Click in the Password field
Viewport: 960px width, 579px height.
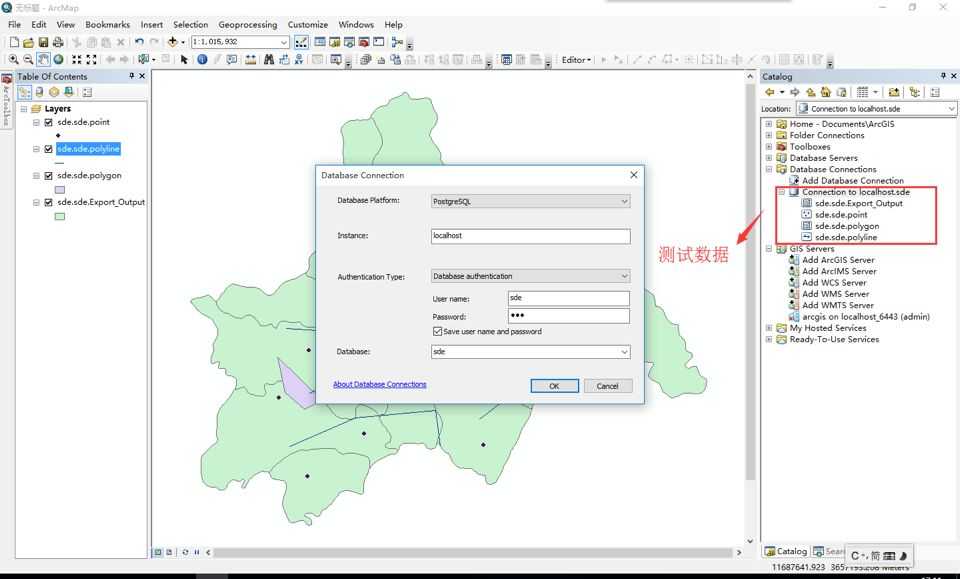point(568,316)
